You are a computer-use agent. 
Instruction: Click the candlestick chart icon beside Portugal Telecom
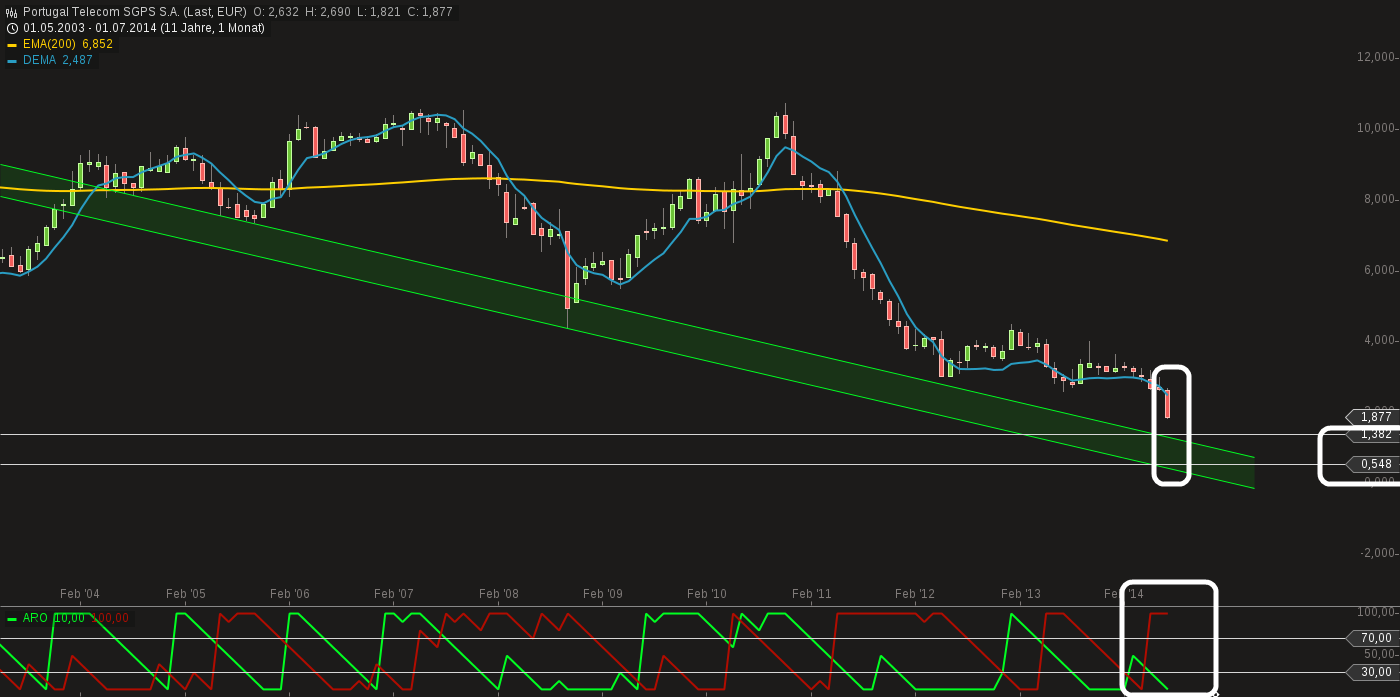tap(9, 11)
